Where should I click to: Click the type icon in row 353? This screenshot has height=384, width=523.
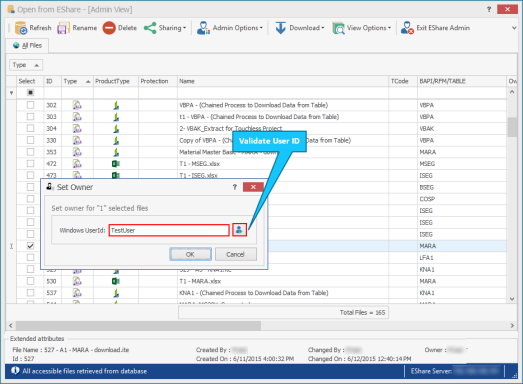[77, 152]
